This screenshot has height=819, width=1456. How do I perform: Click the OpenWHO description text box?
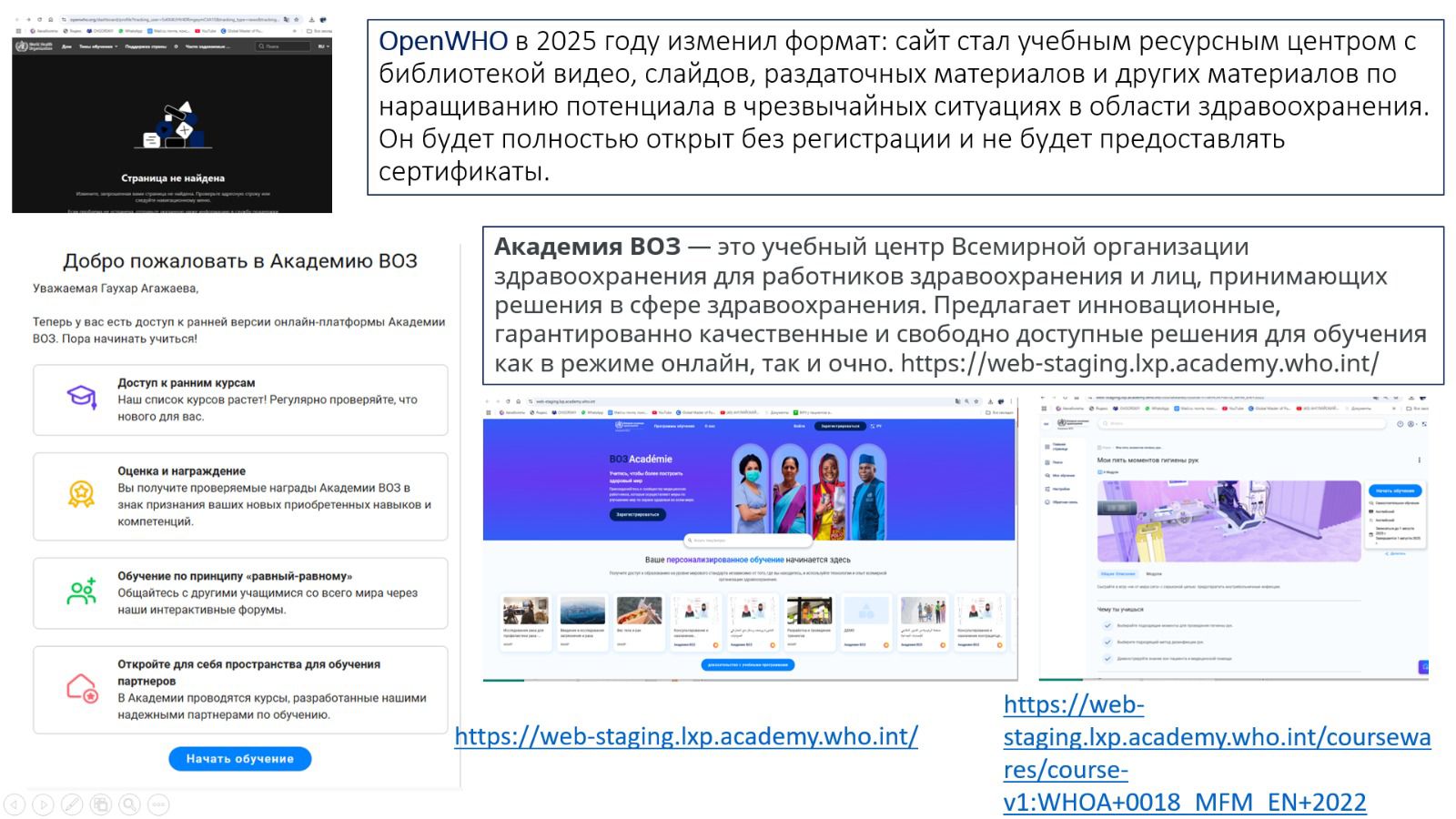pyautogui.click(x=905, y=106)
